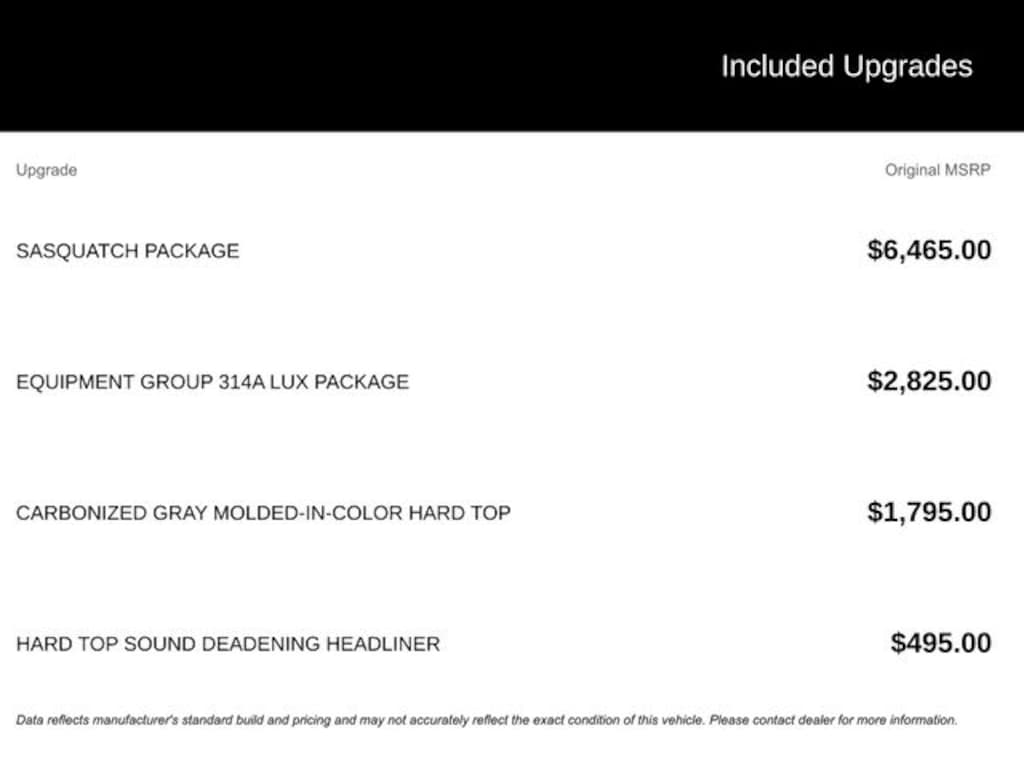The width and height of the screenshot is (1024, 768).
Task: Click the Original MSRP column header
Action: (x=937, y=170)
